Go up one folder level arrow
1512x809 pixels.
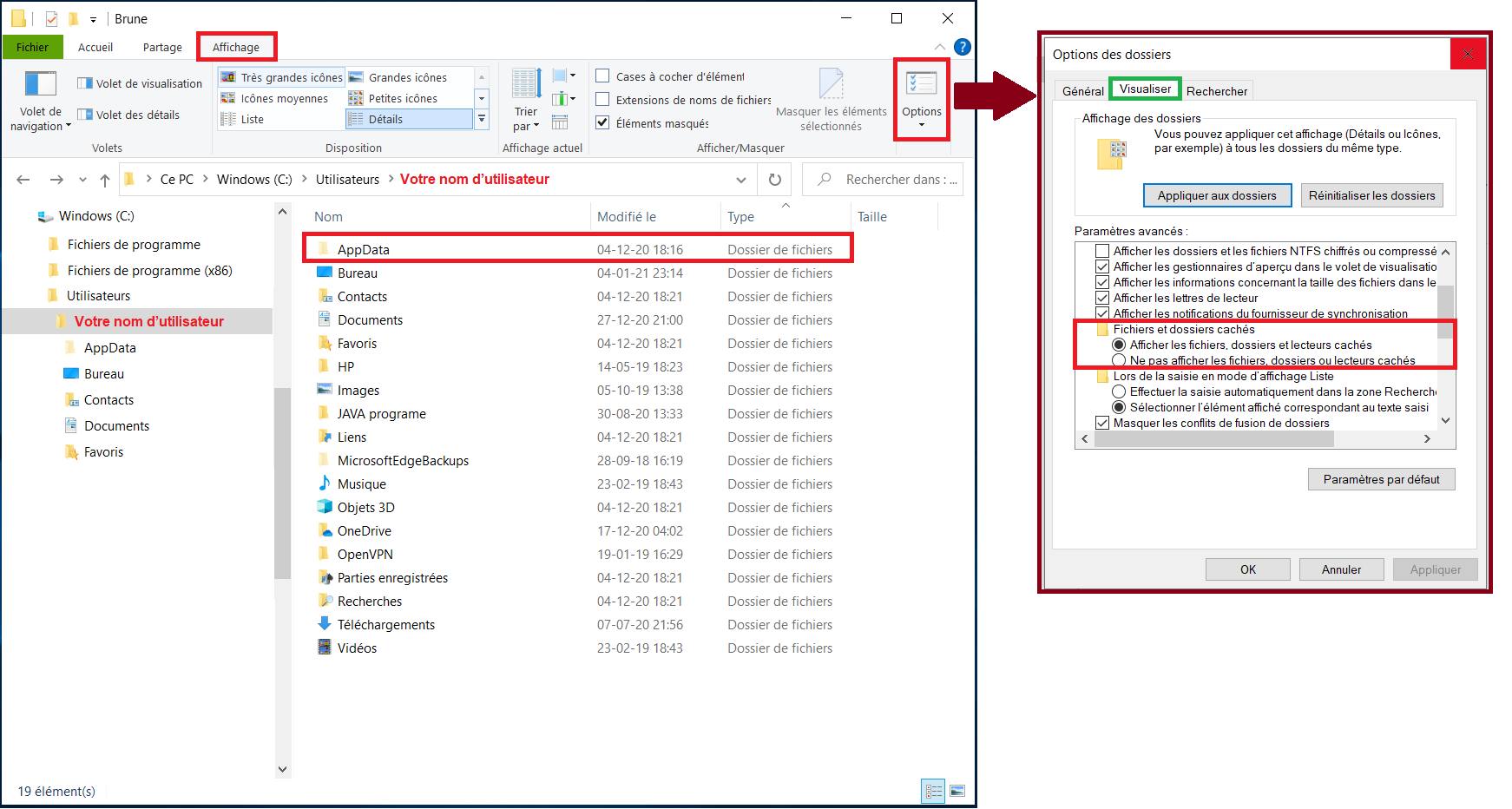tap(105, 180)
